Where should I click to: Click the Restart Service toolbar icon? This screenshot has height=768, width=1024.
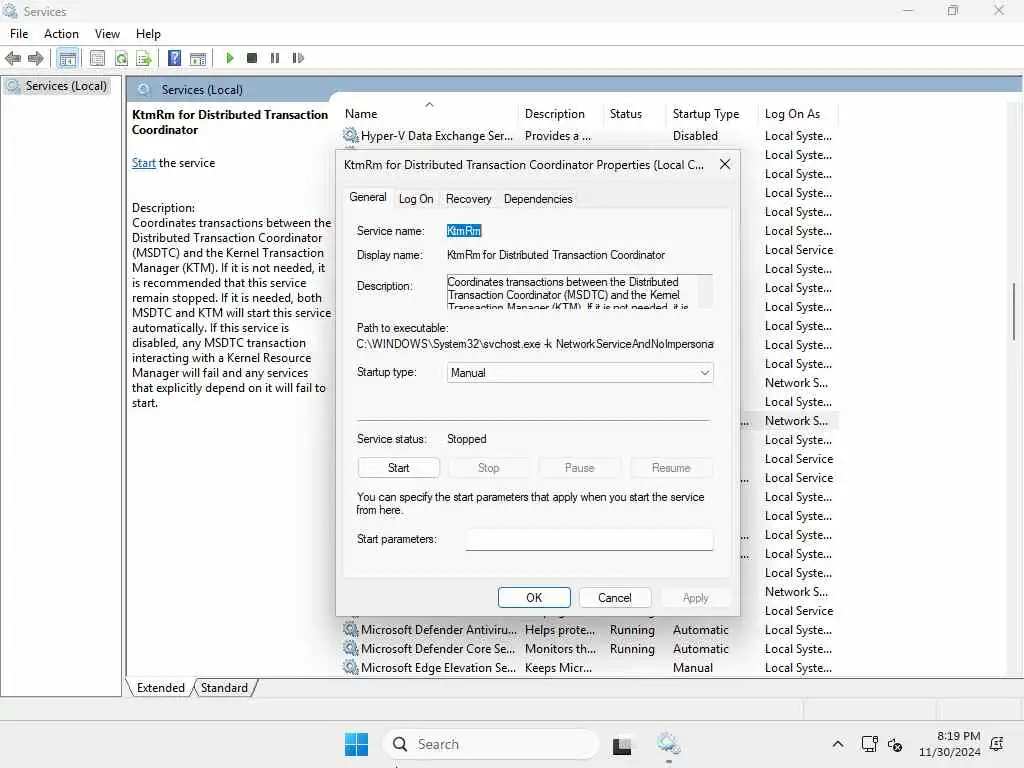tap(298, 58)
